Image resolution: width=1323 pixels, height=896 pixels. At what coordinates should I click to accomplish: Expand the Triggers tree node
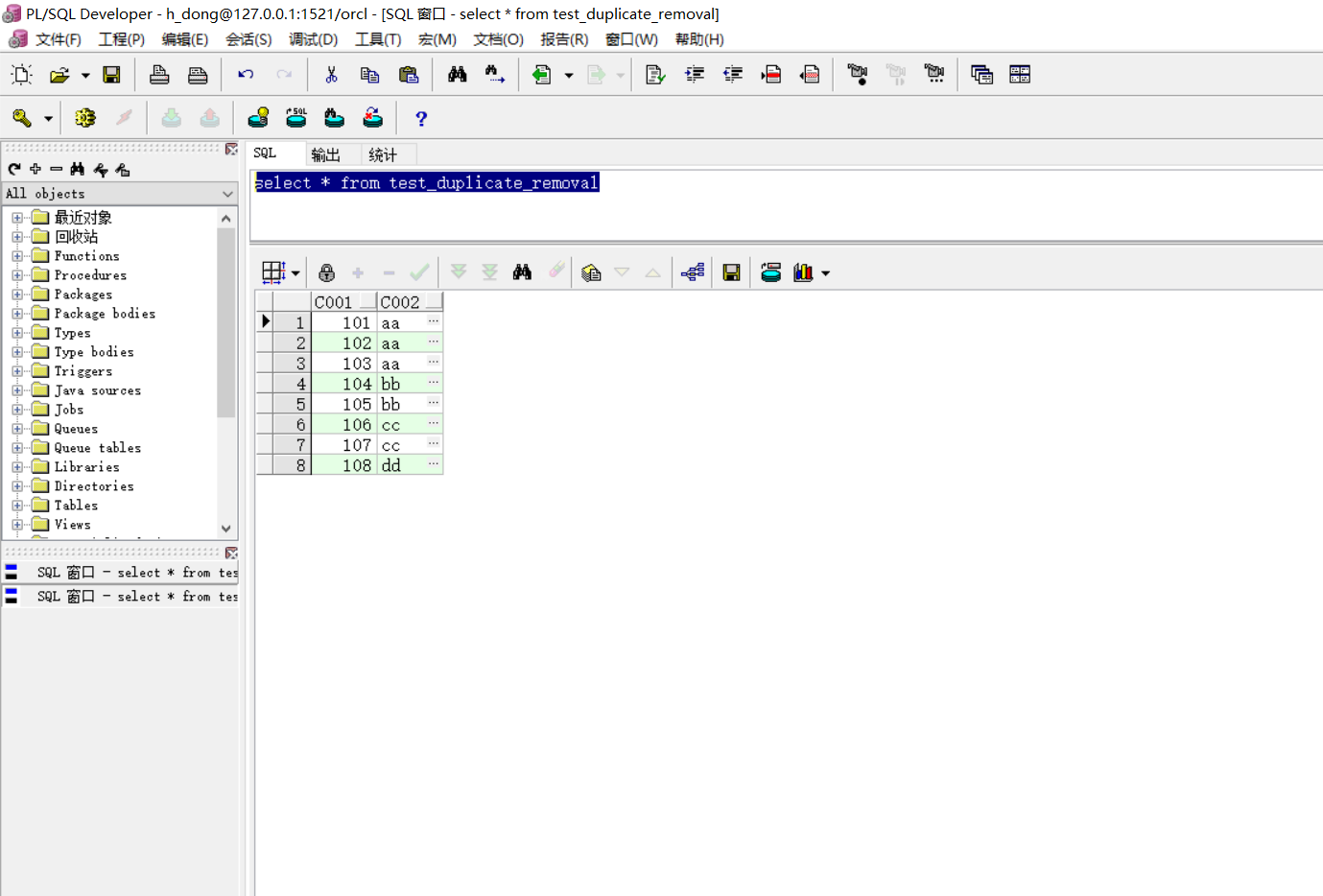(17, 371)
